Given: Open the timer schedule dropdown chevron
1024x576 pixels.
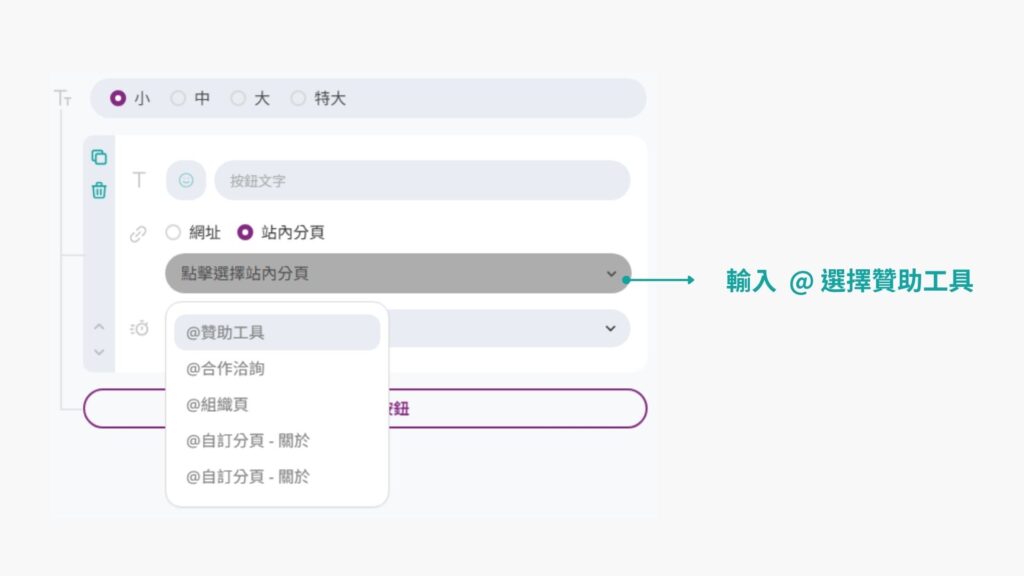Looking at the screenshot, I should click(610, 328).
